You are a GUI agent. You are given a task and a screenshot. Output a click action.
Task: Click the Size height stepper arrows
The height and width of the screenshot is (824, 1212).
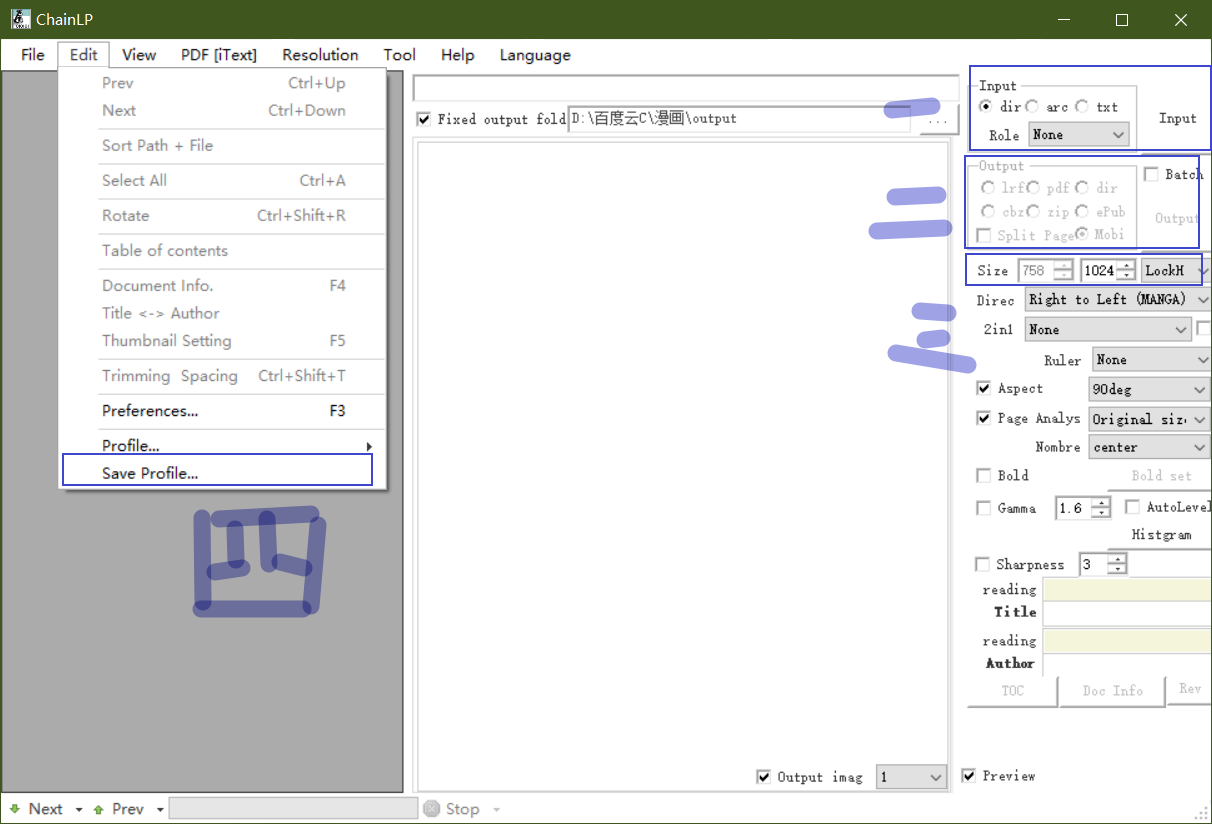point(1127,270)
